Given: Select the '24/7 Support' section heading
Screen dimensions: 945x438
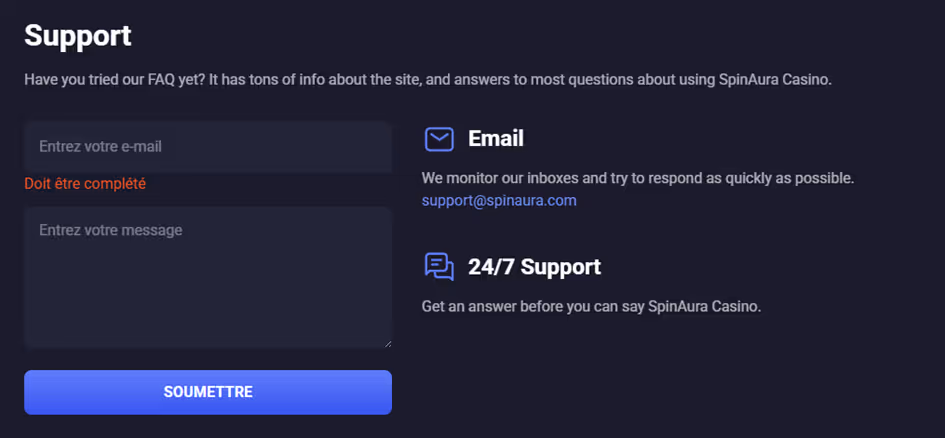Looking at the screenshot, I should point(534,267).
